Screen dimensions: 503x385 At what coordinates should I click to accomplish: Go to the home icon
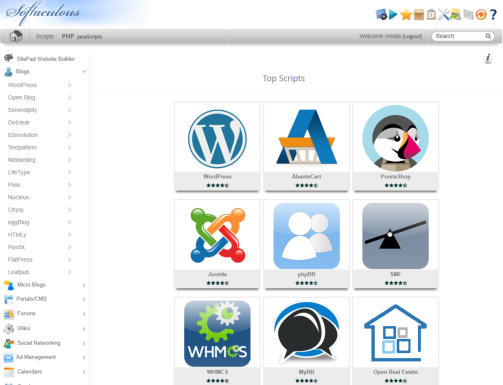(x=16, y=36)
